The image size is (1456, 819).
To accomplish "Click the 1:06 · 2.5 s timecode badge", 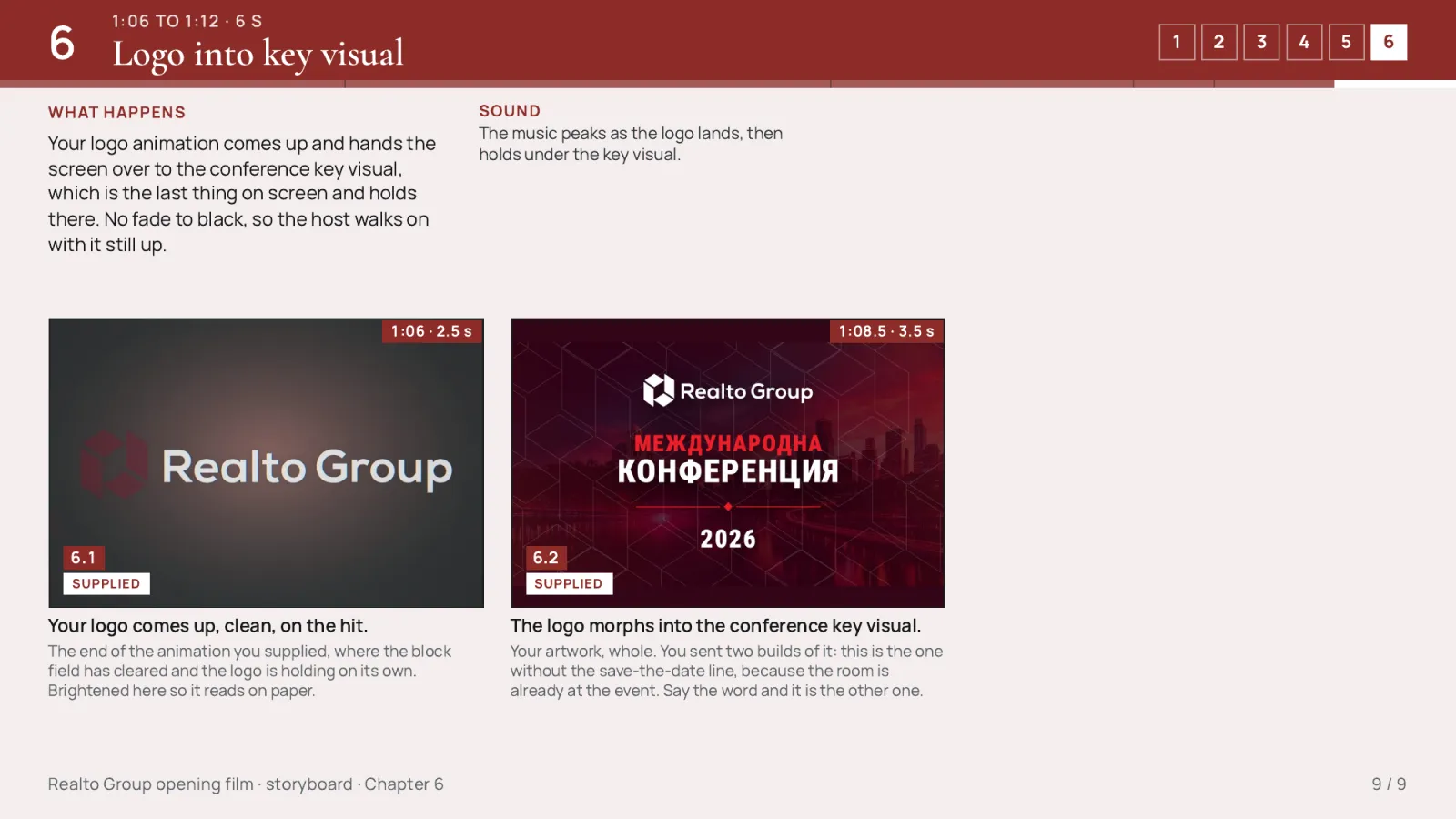I will click(x=432, y=331).
